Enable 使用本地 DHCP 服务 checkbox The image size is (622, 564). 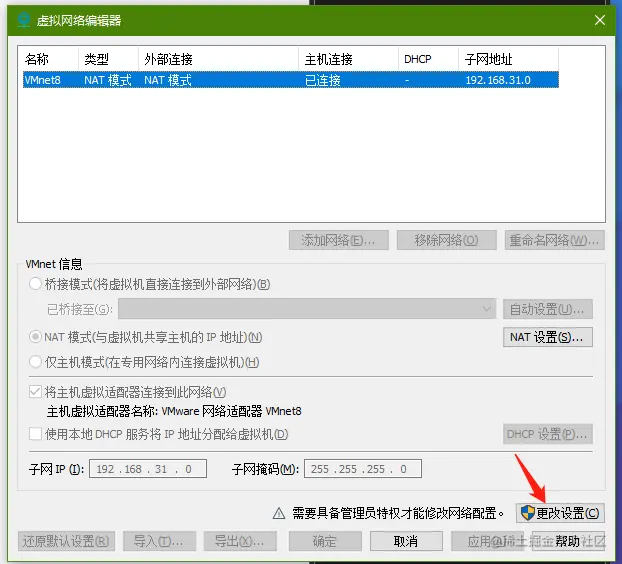[35, 434]
